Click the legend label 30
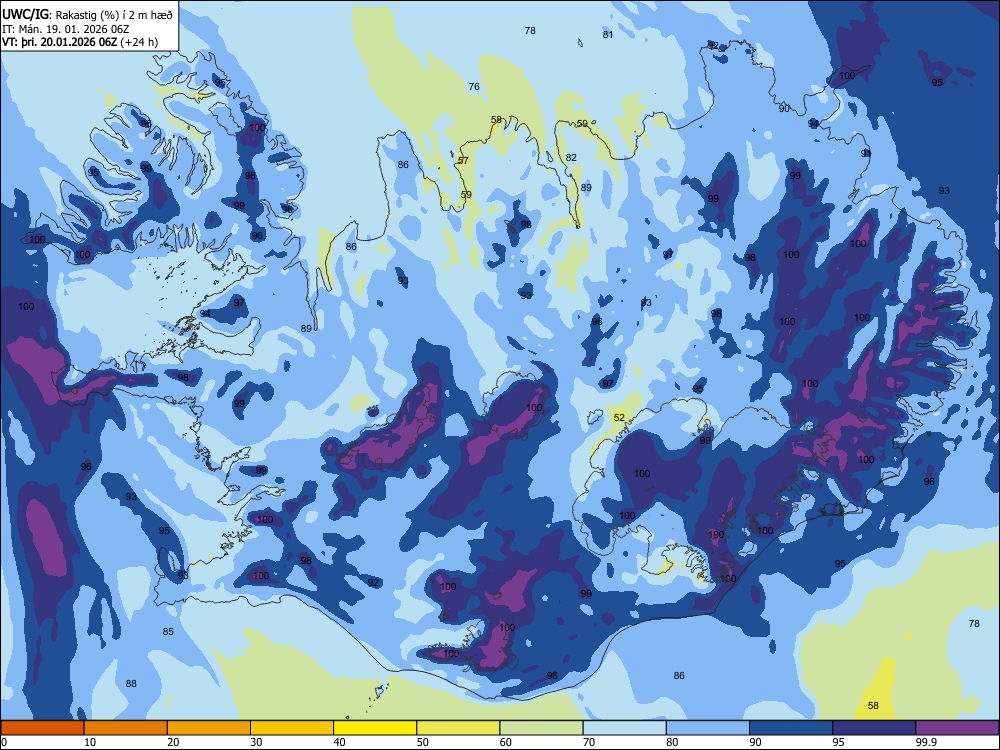1000x750 pixels. (256, 742)
